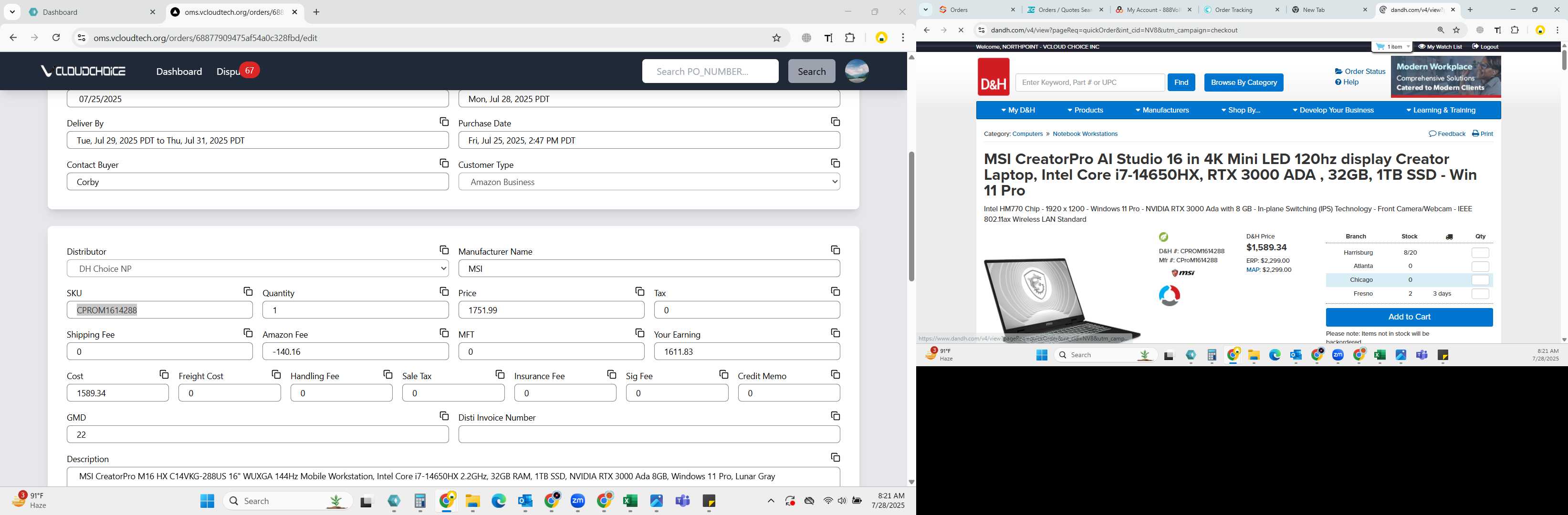The height and width of the screenshot is (515, 1568).
Task: Copy the Cost field value
Action: (164, 374)
